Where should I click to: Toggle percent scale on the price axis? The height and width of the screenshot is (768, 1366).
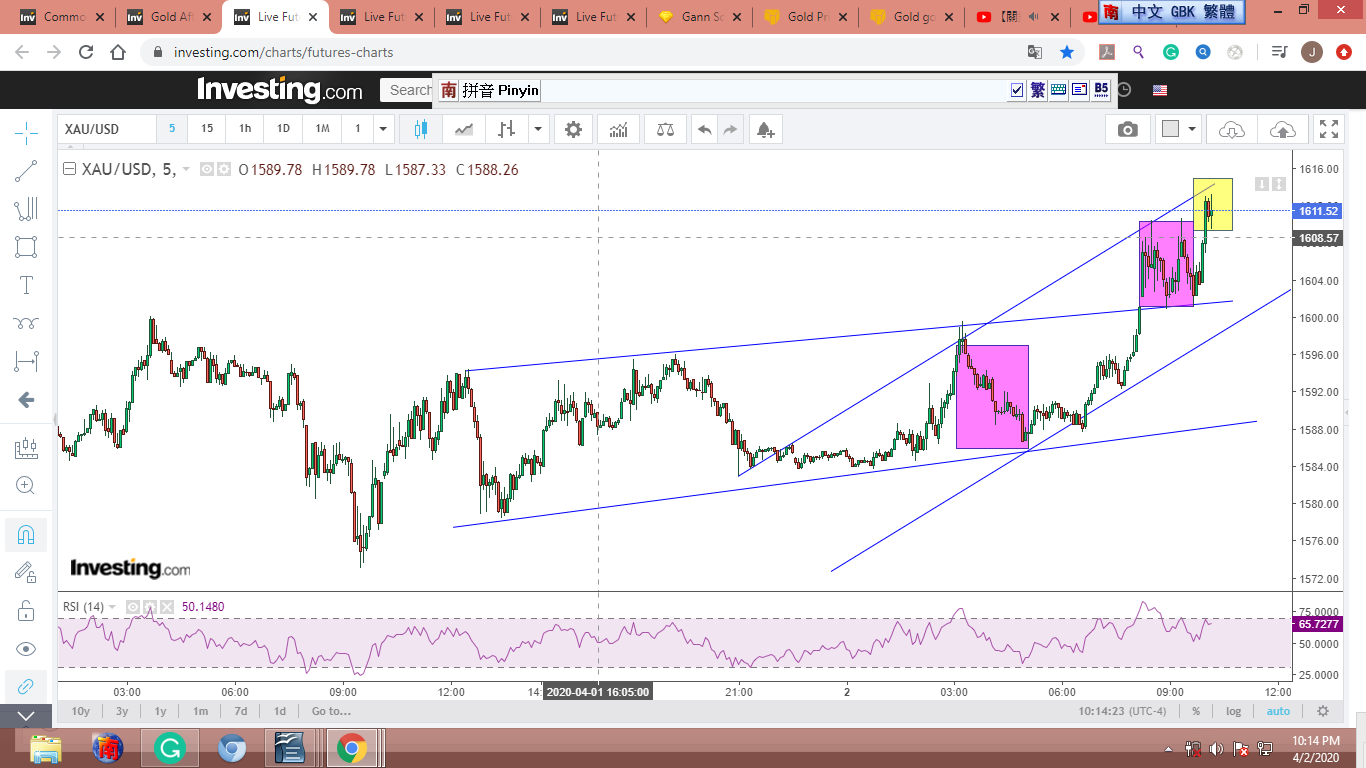(1196, 711)
